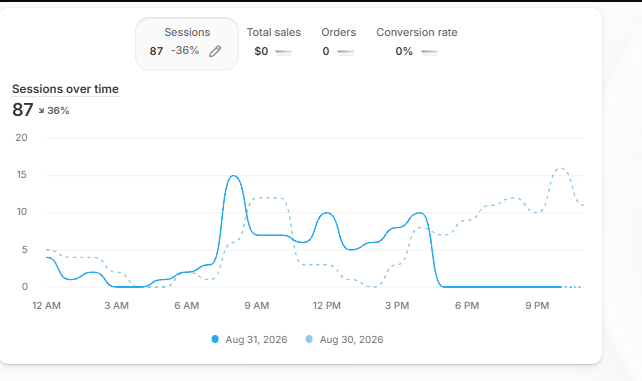The width and height of the screenshot is (642, 381).
Task: Click the large 87 sessions total
Action: click(23, 110)
